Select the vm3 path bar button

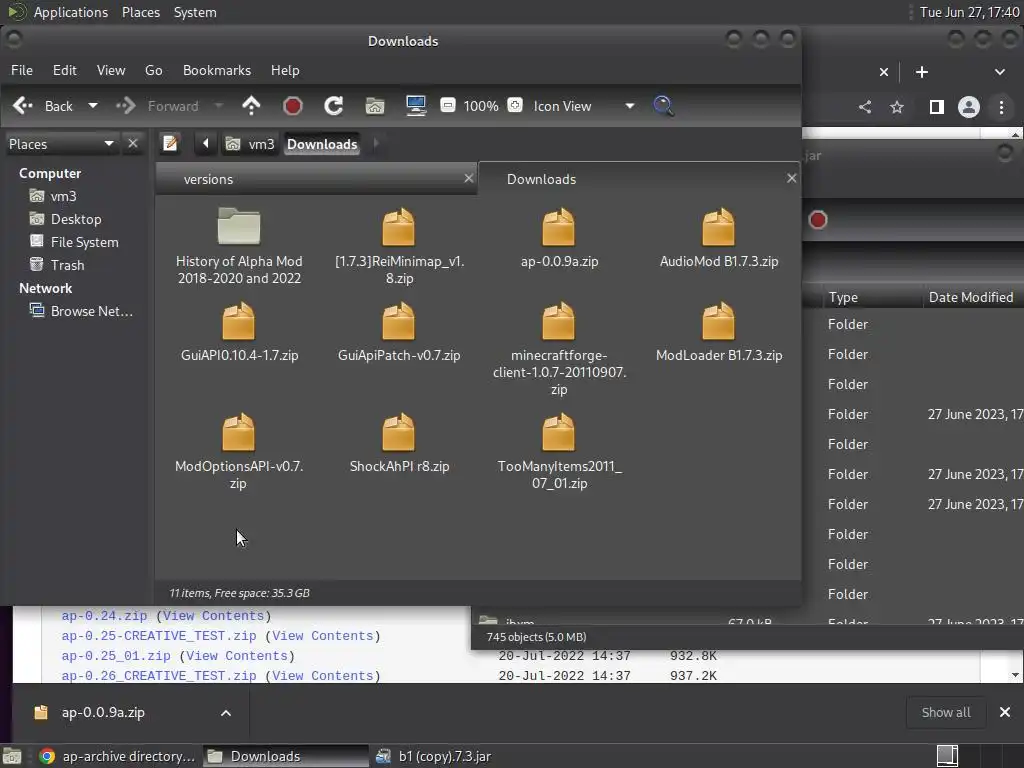click(250, 144)
